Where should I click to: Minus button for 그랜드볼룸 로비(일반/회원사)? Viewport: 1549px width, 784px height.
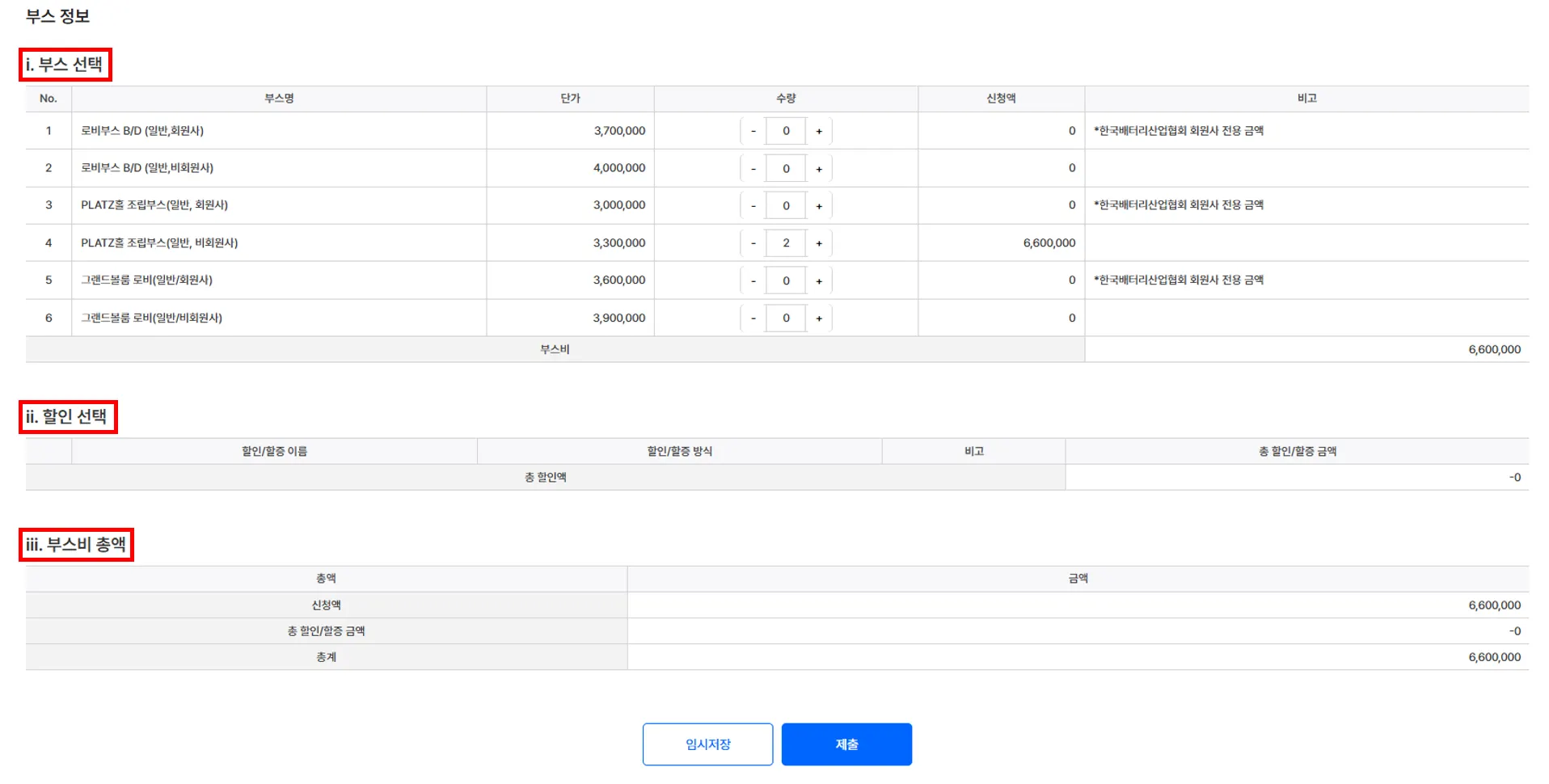pos(753,280)
